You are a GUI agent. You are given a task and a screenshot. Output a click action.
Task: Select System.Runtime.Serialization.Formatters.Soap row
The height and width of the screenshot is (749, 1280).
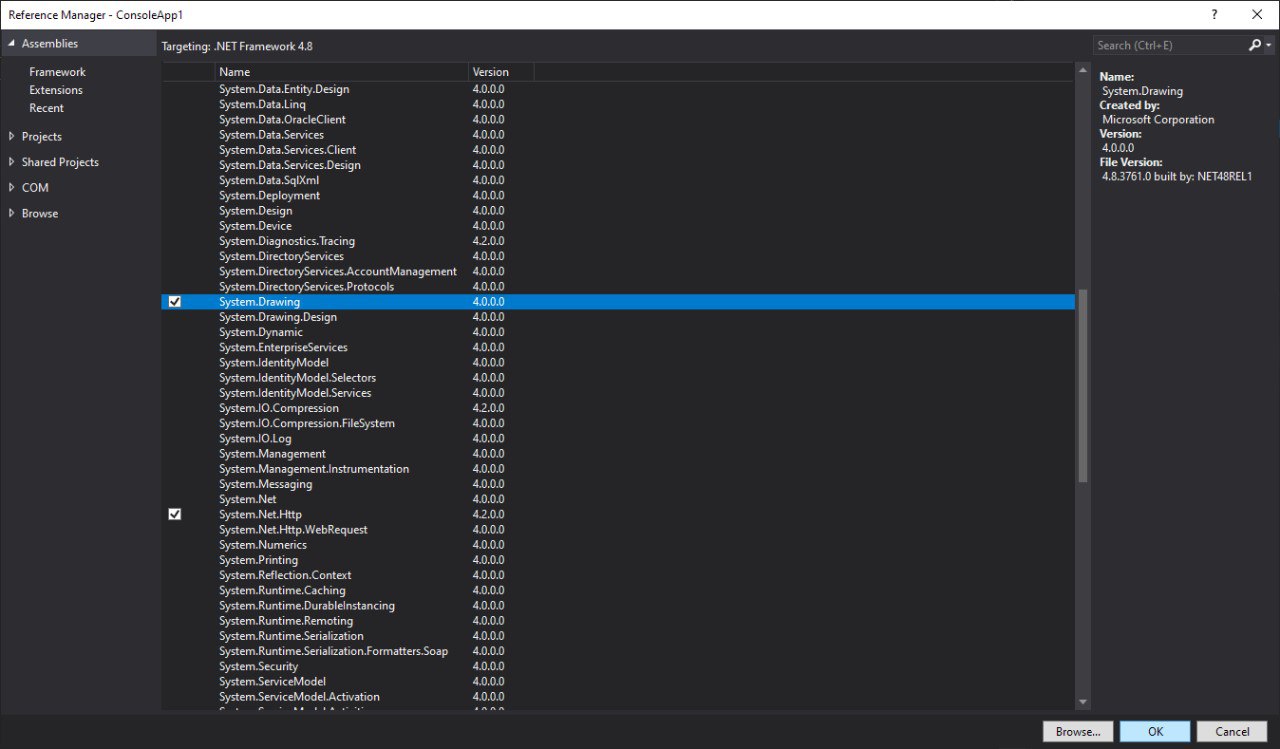click(x=618, y=651)
